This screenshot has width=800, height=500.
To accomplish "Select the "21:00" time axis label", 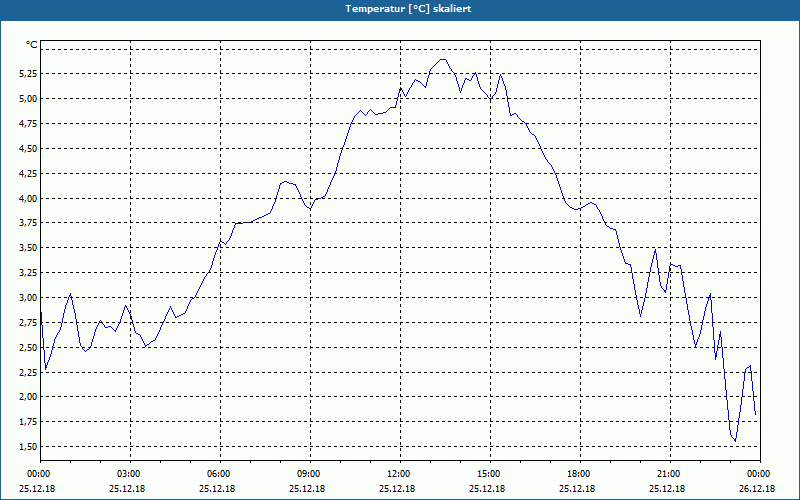I will pyautogui.click(x=670, y=474).
